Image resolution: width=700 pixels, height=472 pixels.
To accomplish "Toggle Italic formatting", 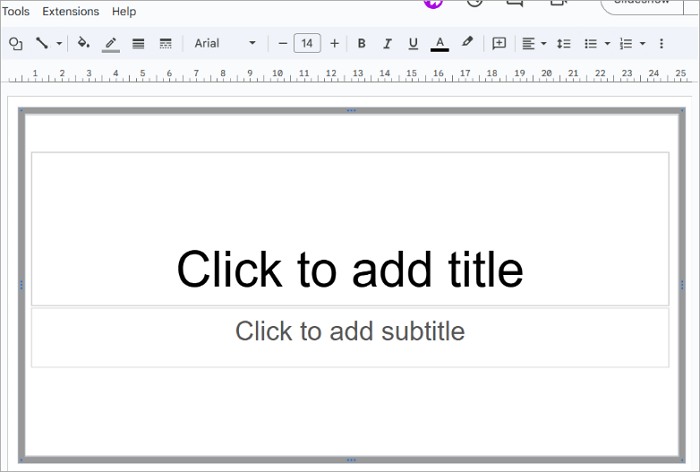I will (x=387, y=43).
